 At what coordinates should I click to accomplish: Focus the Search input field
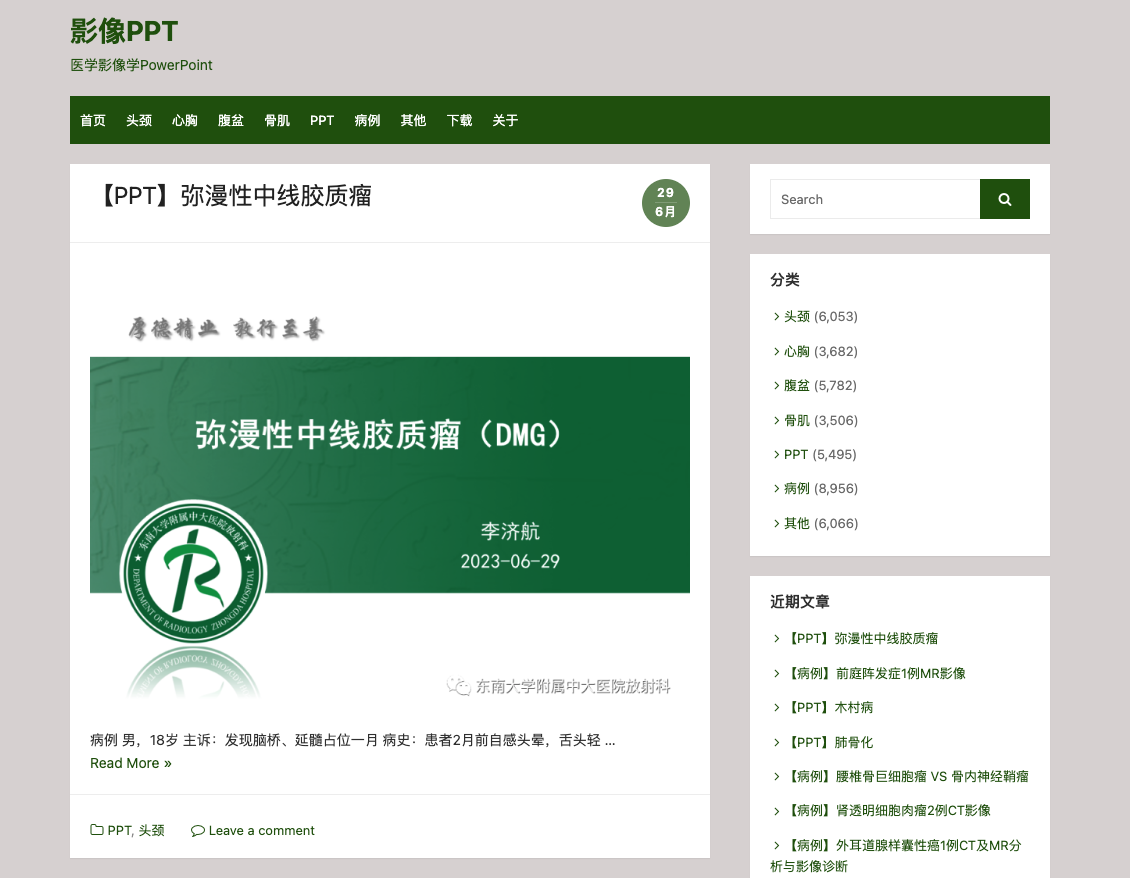[875, 199]
